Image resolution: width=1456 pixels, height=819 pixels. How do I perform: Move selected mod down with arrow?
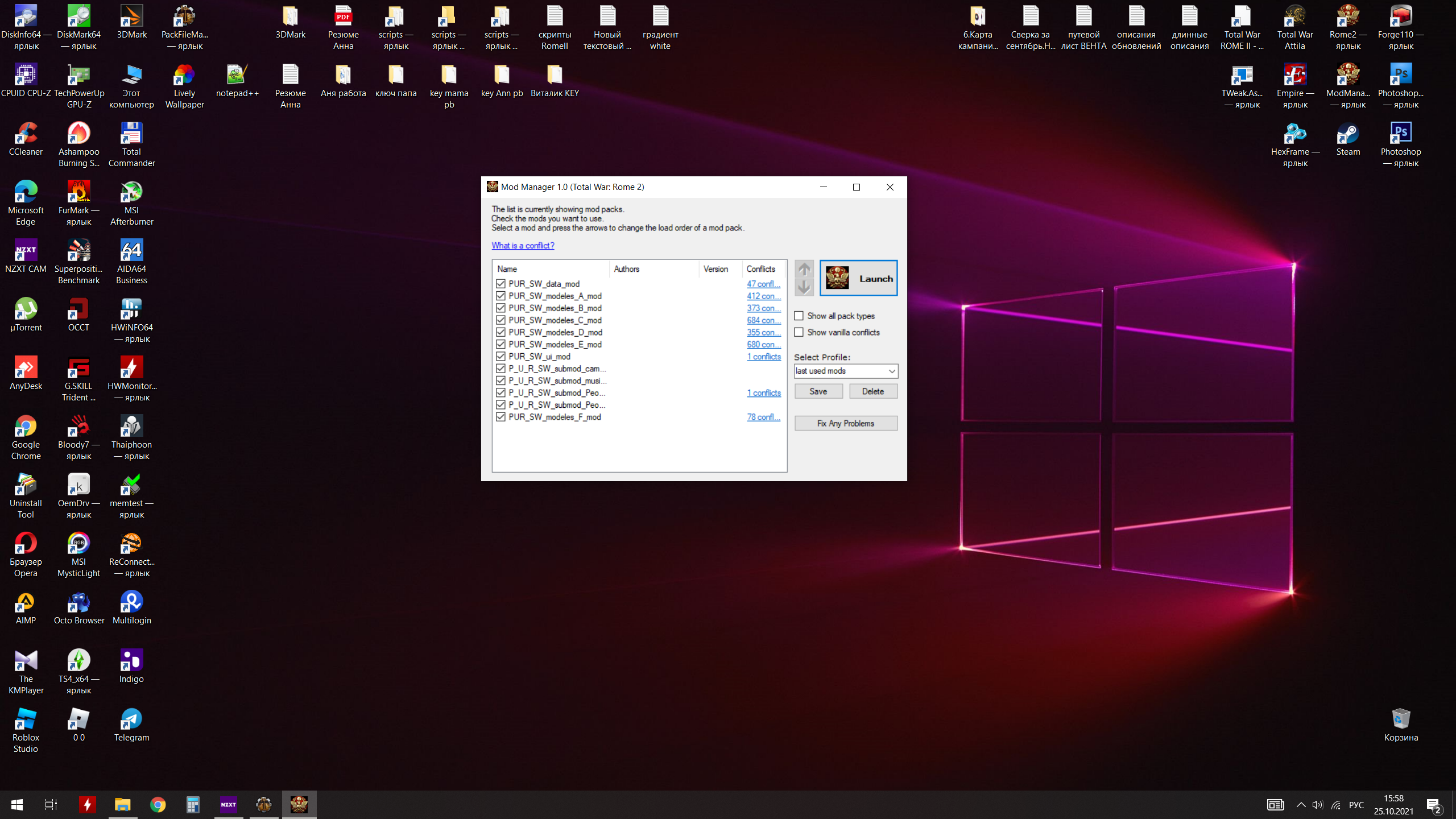[x=804, y=287]
